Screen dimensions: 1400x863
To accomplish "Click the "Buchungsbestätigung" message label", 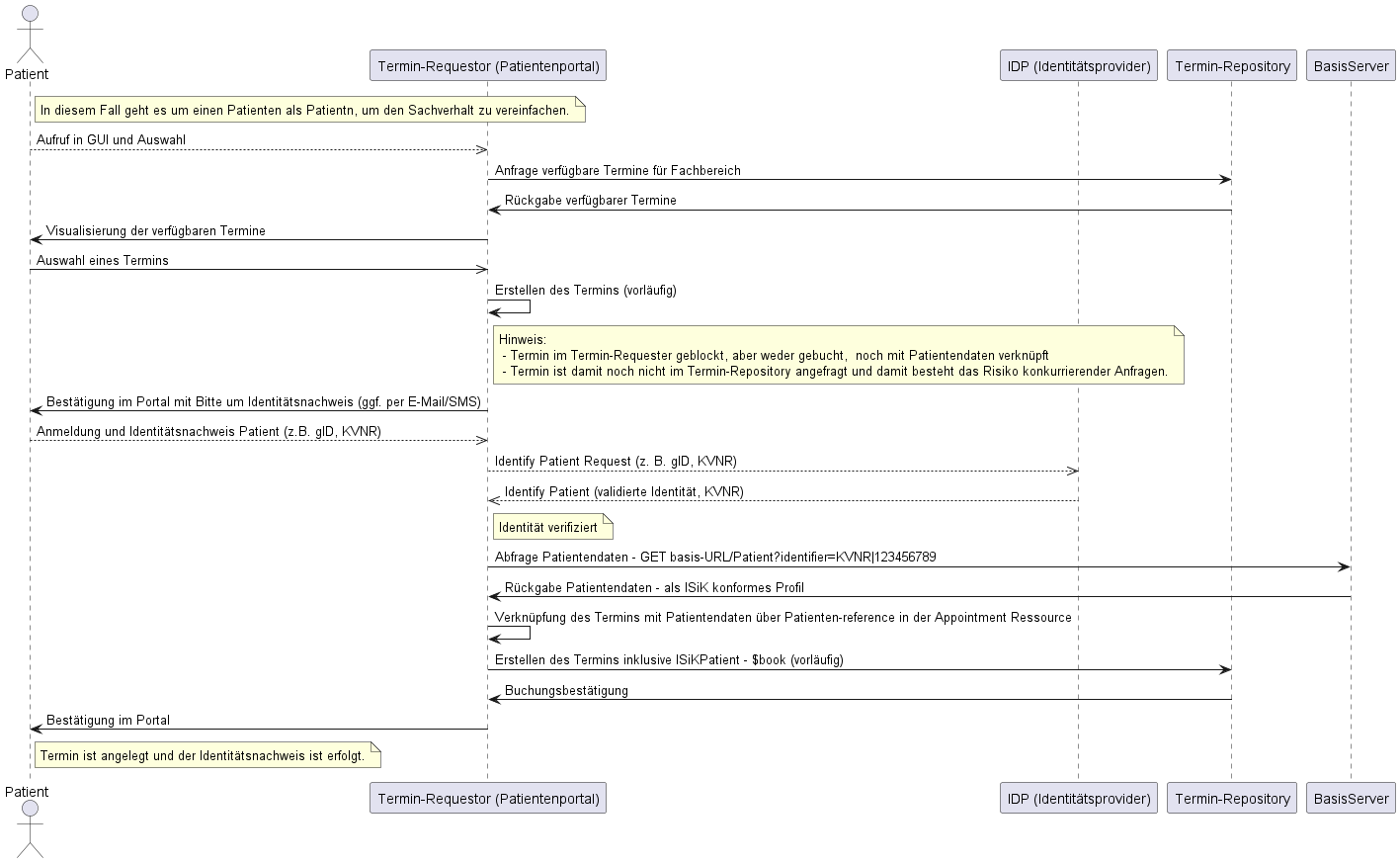I will pos(566,691).
